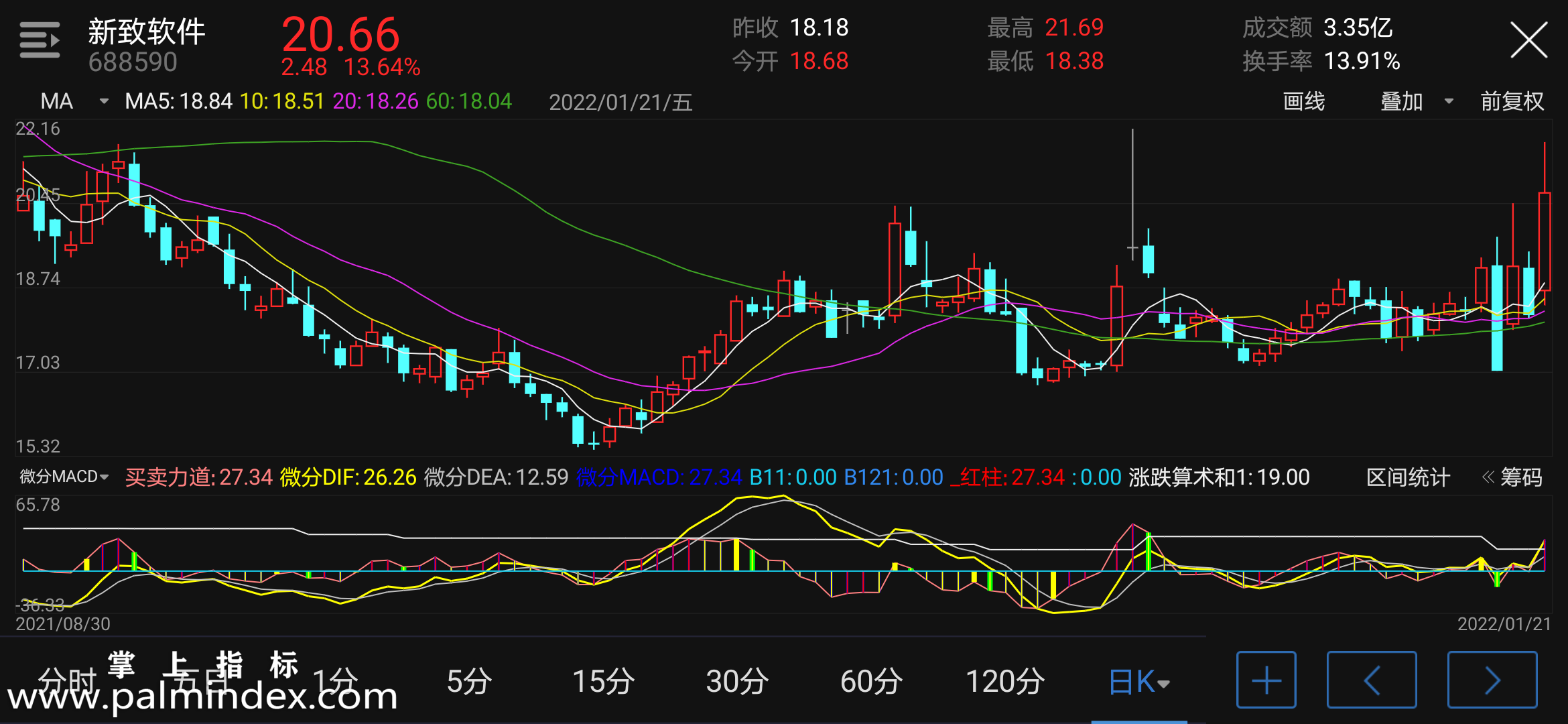Click the 买卖力道: 27.34 indicator value
The width and height of the screenshot is (1568, 724).
pyautogui.click(x=199, y=477)
